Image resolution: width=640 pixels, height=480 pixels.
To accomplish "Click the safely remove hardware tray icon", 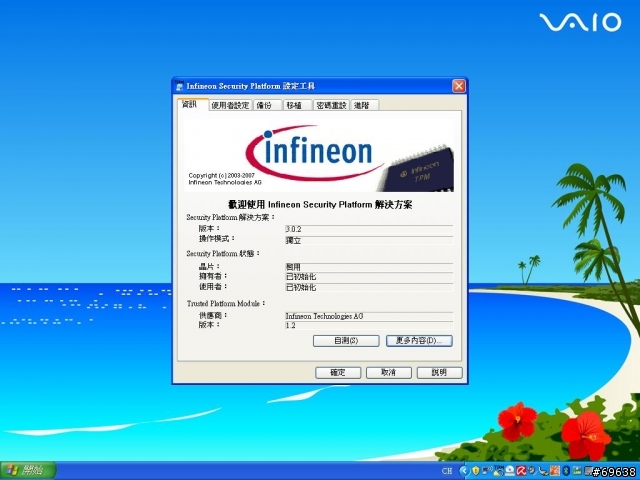I will pyautogui.click(x=543, y=472).
